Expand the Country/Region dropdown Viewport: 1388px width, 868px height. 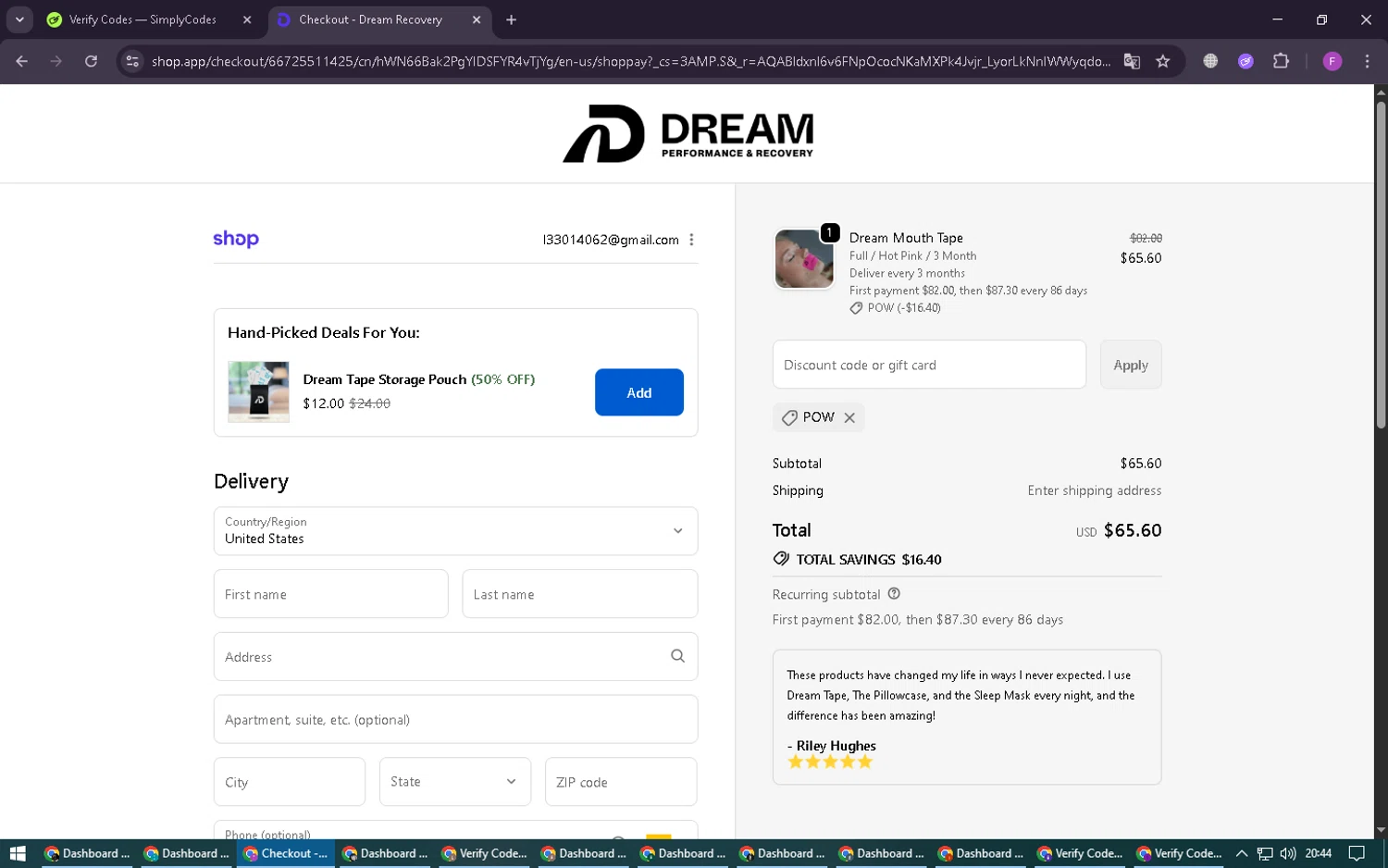455,531
